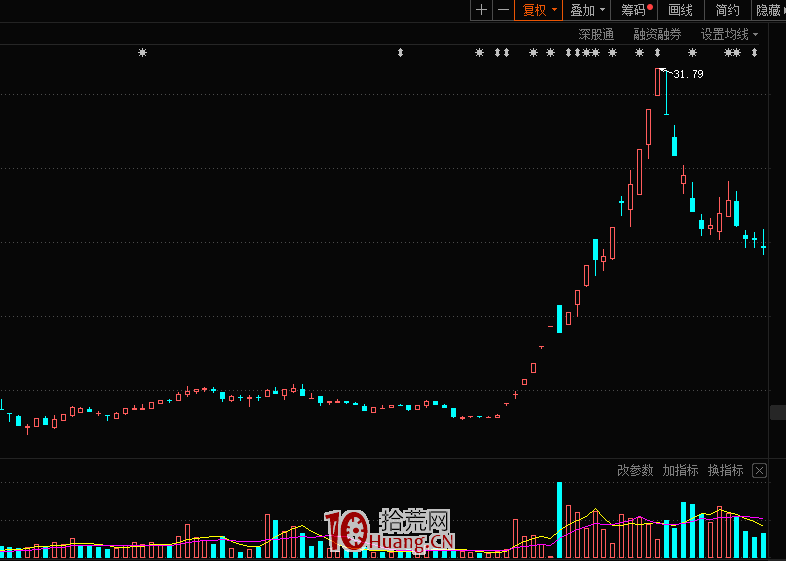Close the volume indicator panel

759,470
